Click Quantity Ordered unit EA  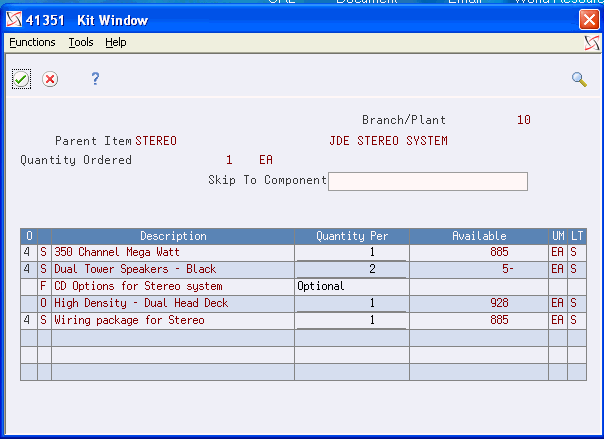(x=266, y=160)
